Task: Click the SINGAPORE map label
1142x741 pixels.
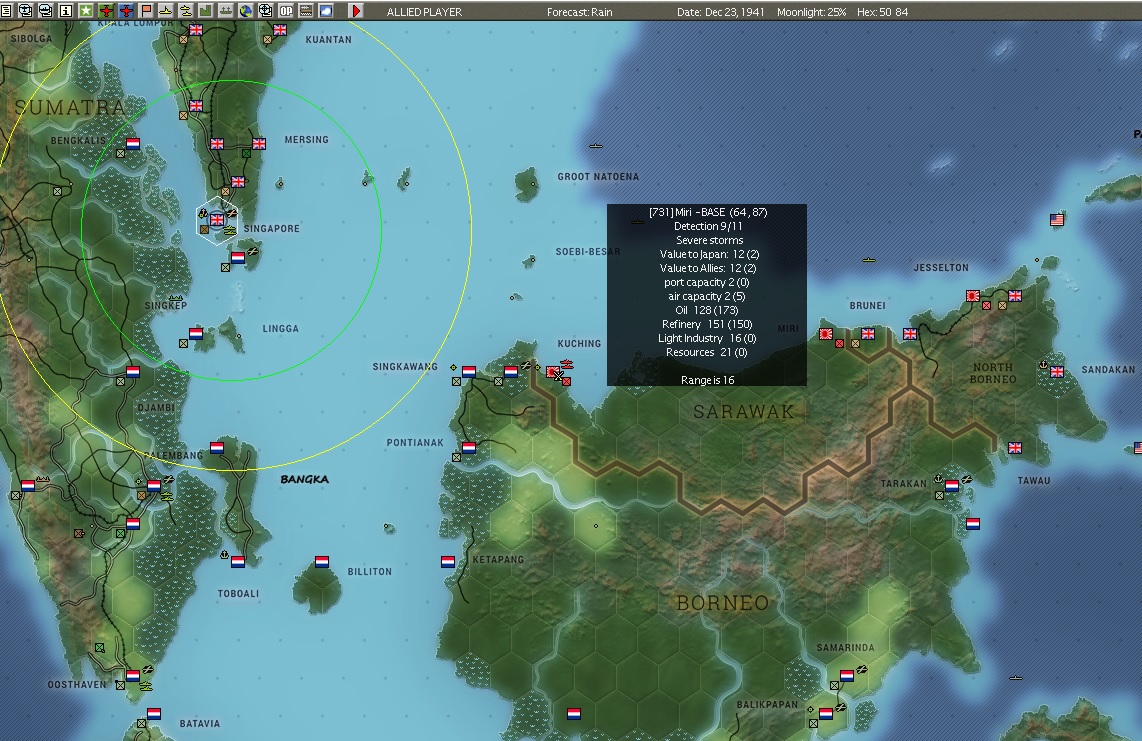Action: click(x=272, y=228)
